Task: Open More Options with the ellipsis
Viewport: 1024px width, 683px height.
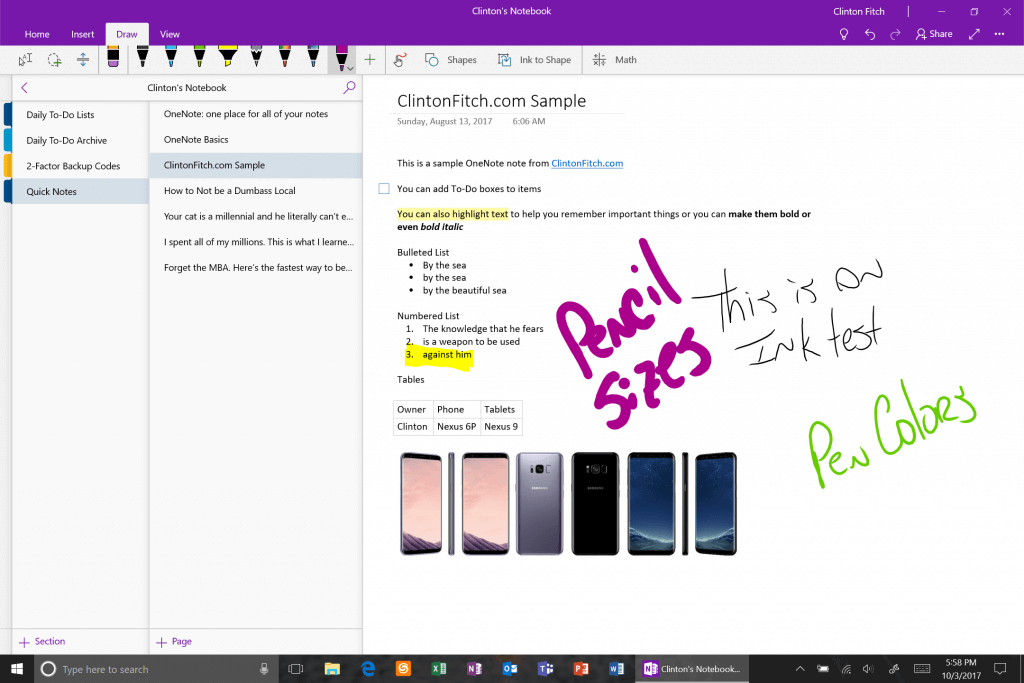Action: pyautogui.click(x=999, y=33)
